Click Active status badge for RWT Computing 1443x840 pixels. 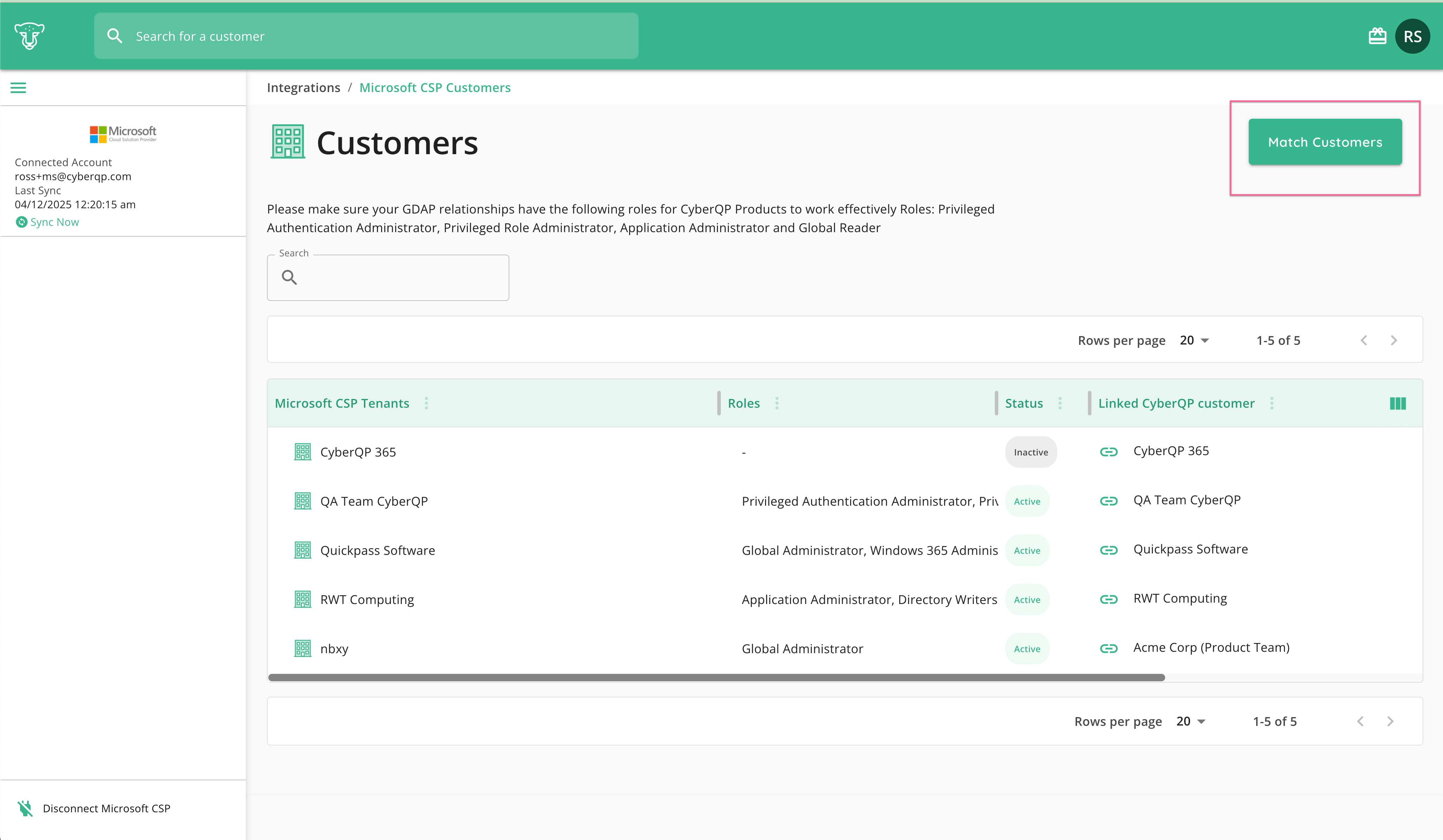coord(1027,600)
